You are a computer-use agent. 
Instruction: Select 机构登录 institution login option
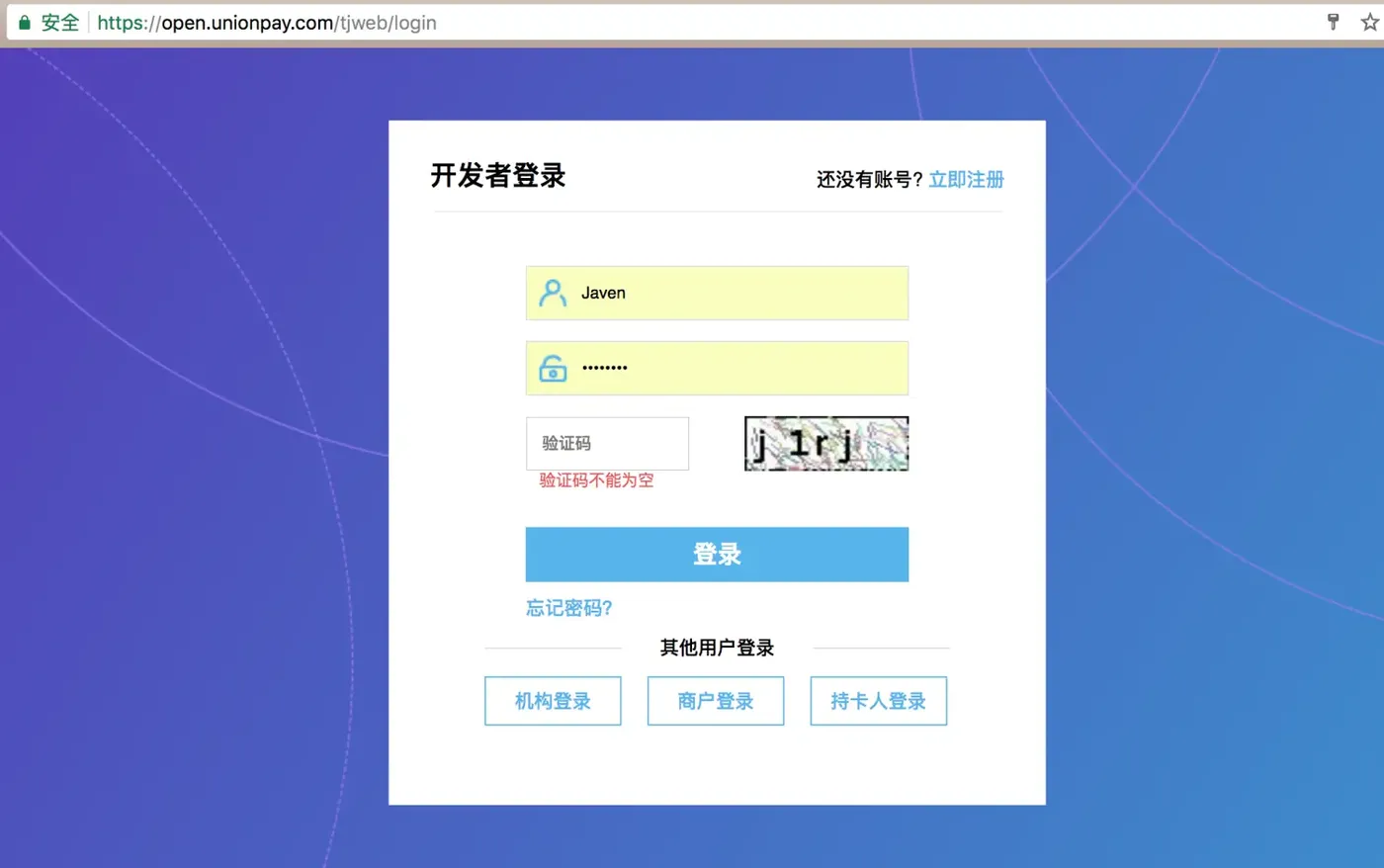pyautogui.click(x=552, y=701)
